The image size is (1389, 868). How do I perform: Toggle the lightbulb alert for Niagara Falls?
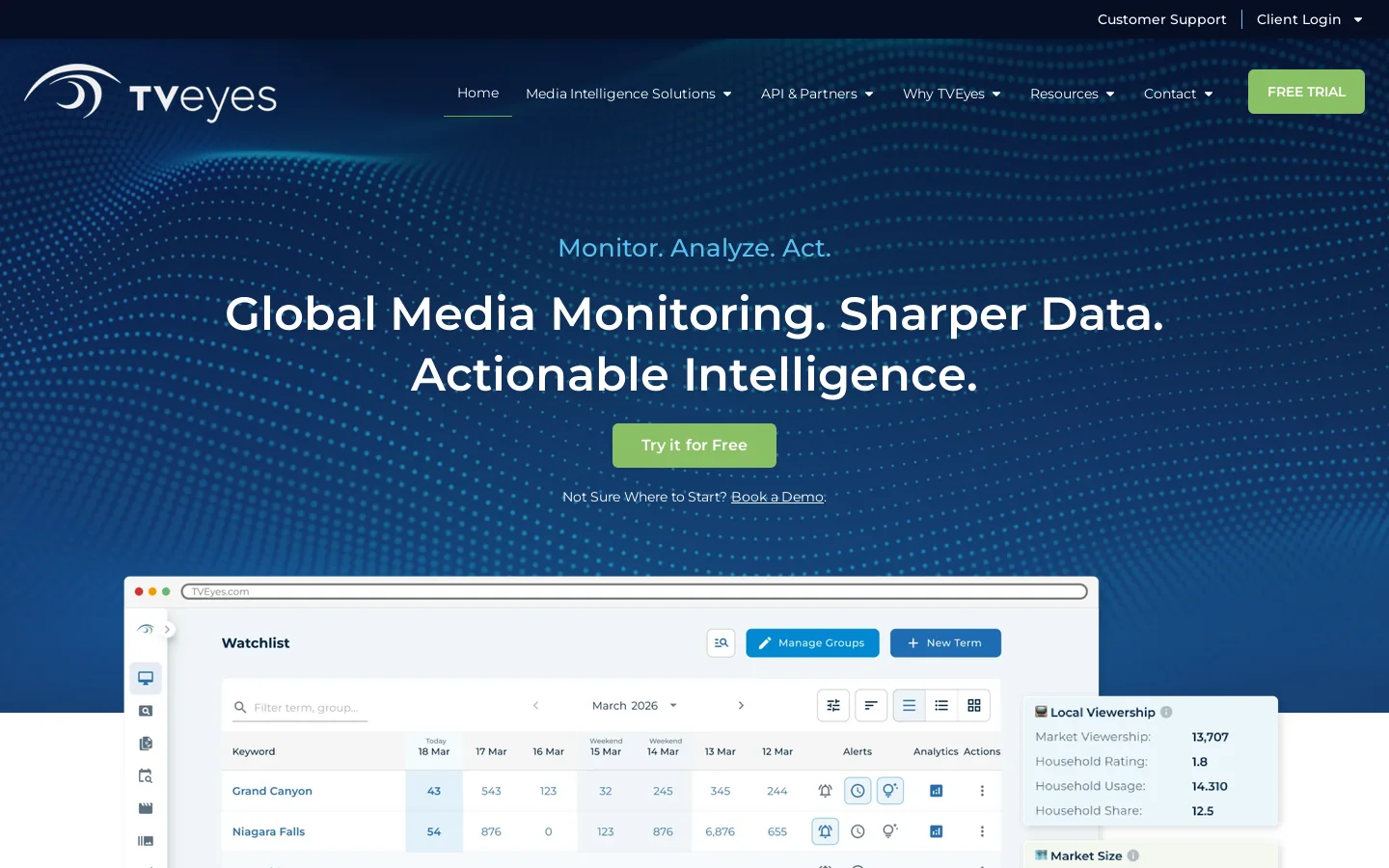(x=890, y=831)
